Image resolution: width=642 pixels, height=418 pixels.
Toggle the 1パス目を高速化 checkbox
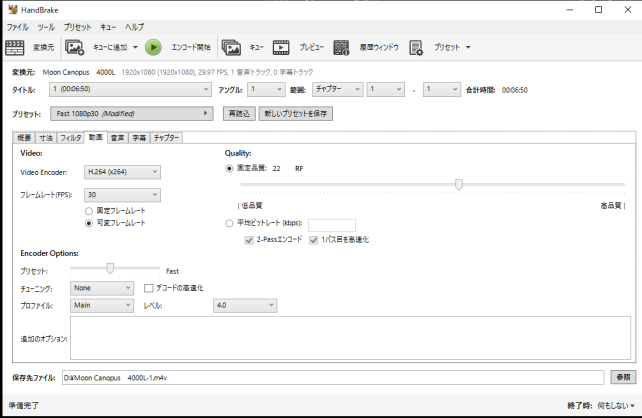[314, 240]
